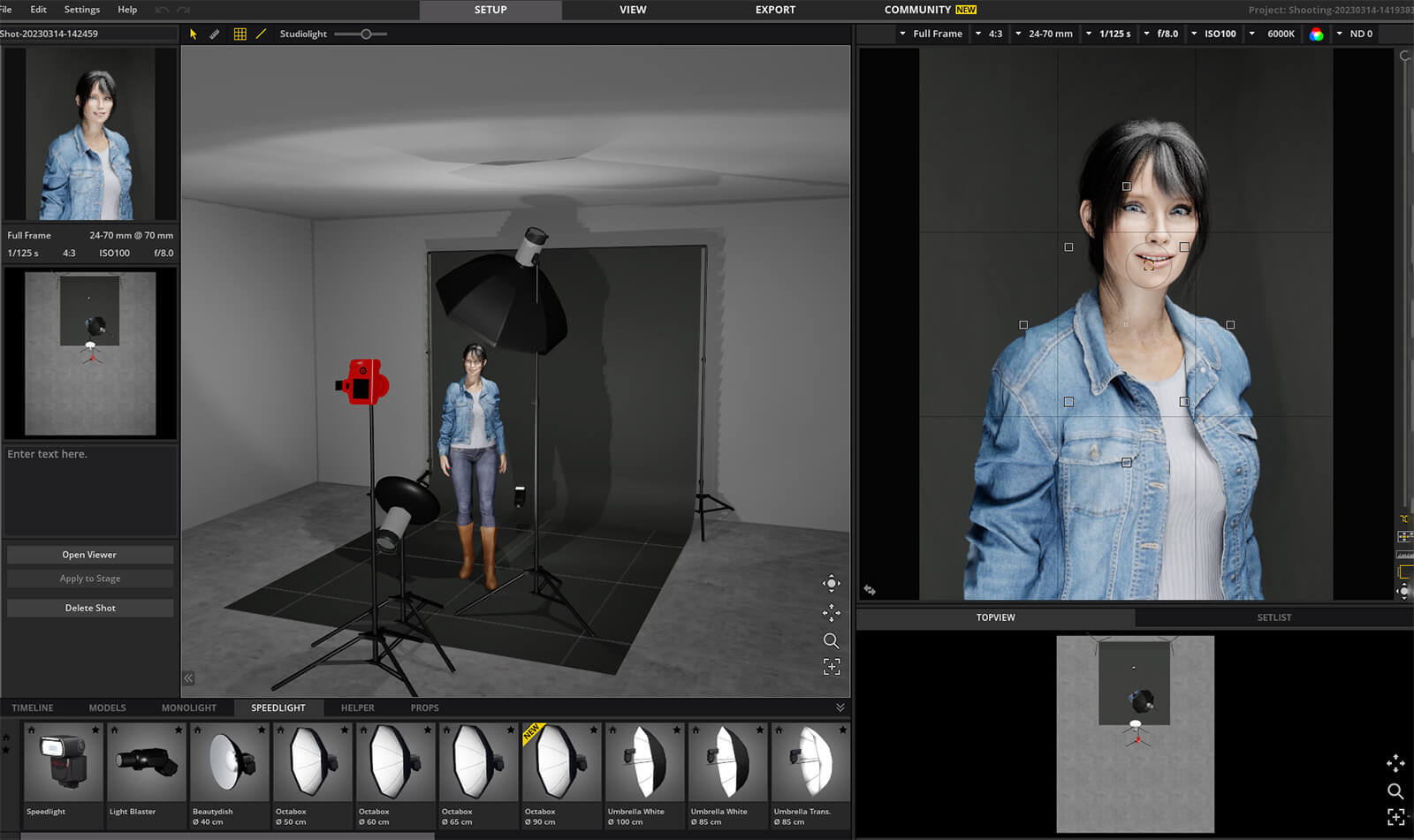Click the Open Viewer button
This screenshot has height=840, width=1414.
[x=89, y=555]
